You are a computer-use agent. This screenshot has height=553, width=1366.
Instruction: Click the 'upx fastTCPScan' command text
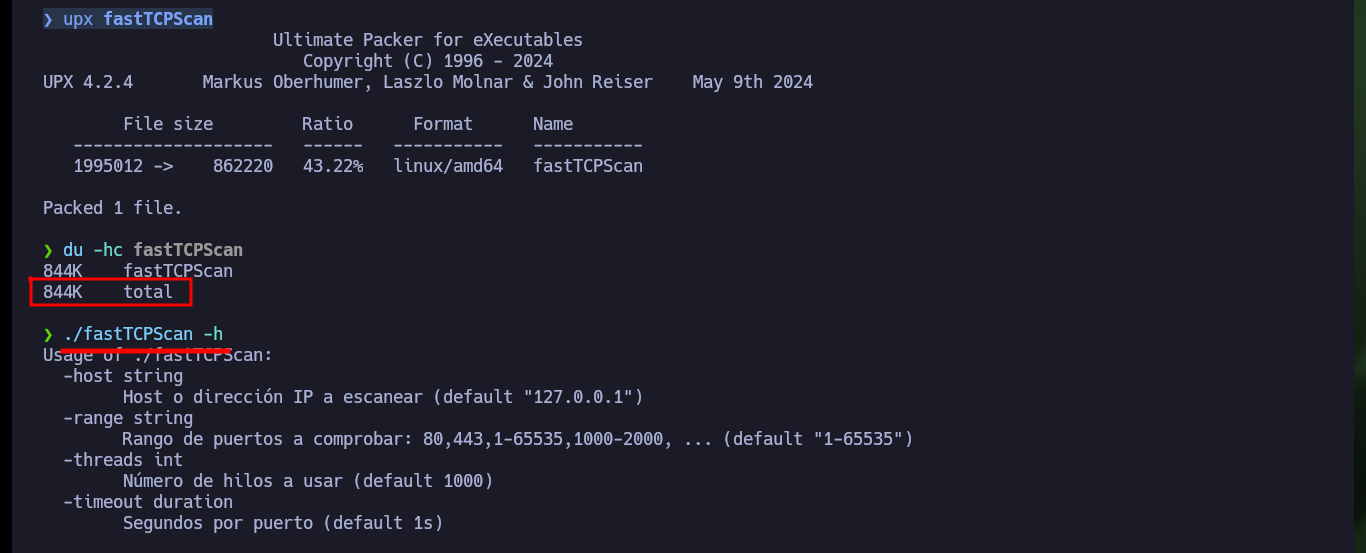click(138, 20)
